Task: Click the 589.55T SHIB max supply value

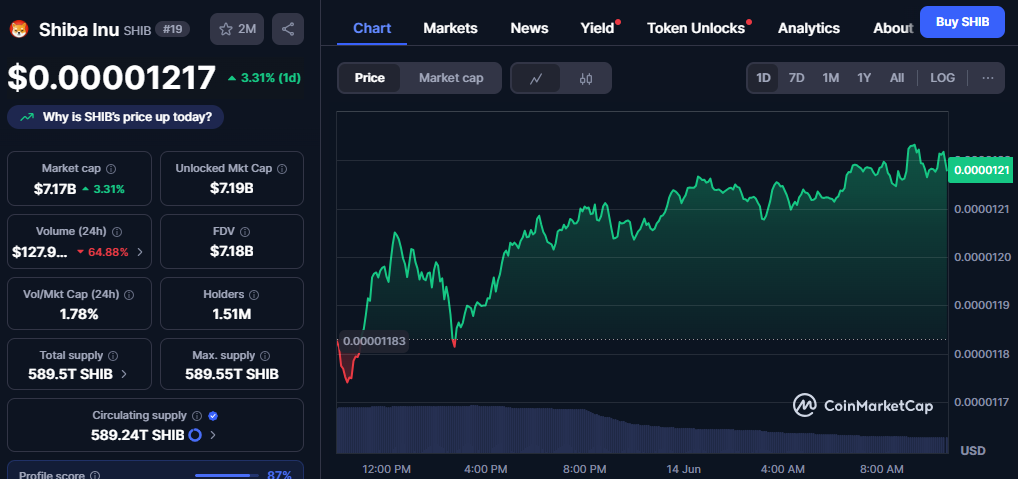Action: point(232,375)
